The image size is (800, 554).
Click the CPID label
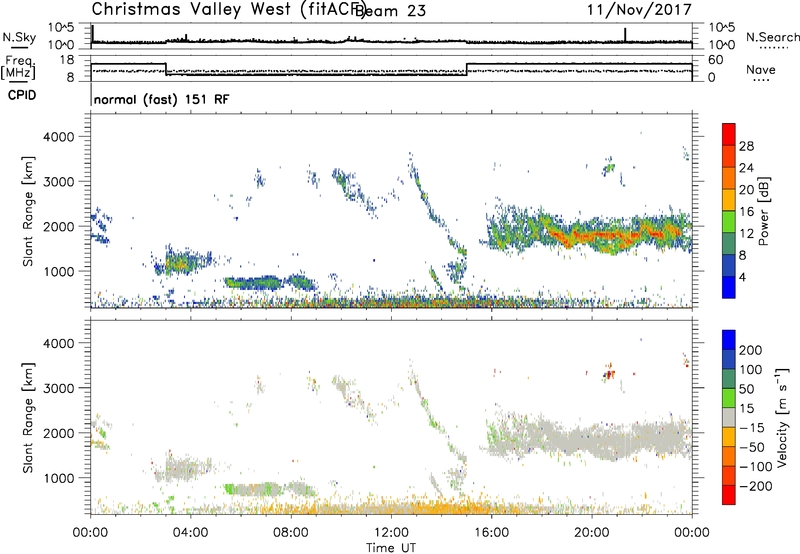[x=22, y=95]
